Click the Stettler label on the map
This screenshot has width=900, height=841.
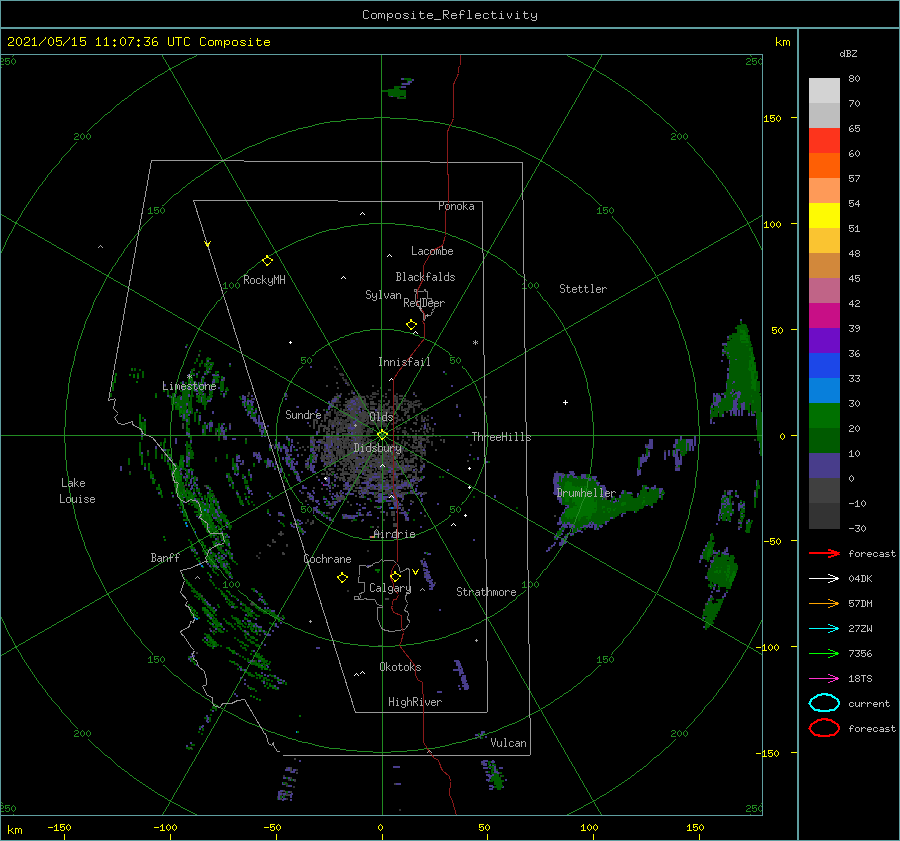pyautogui.click(x=583, y=289)
